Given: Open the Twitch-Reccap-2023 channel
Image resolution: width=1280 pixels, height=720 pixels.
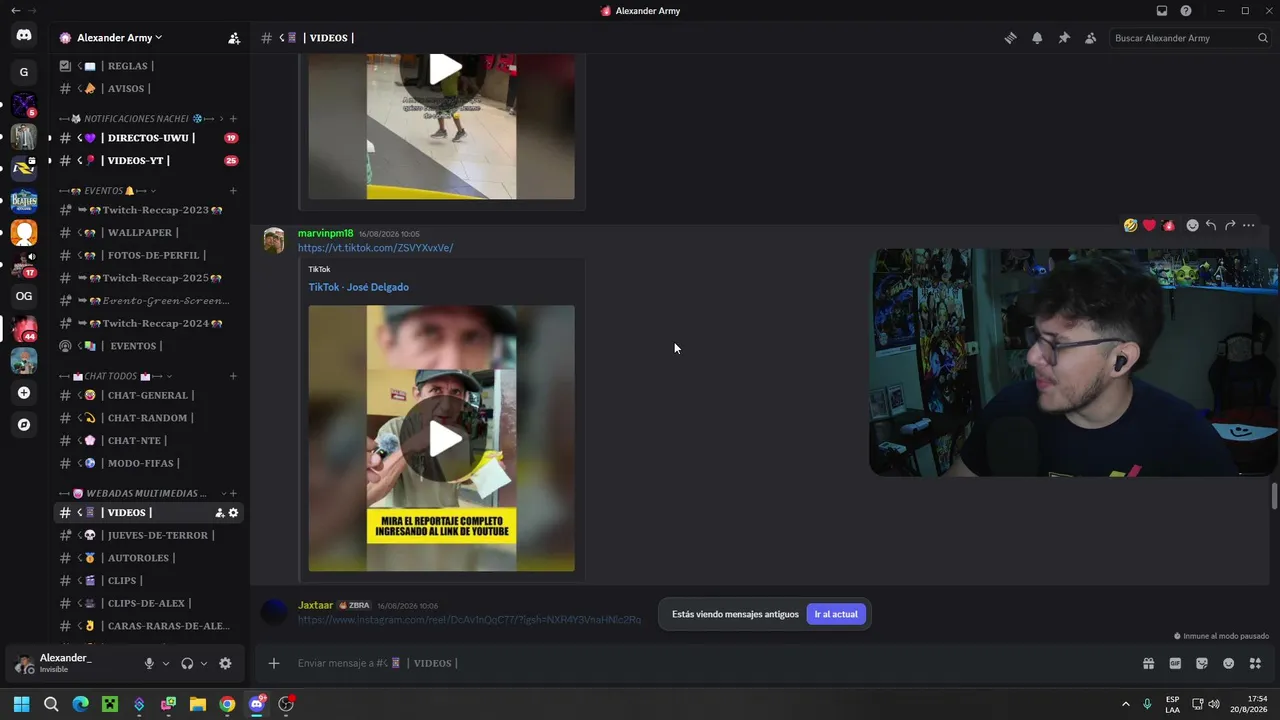Looking at the screenshot, I should (x=150, y=210).
